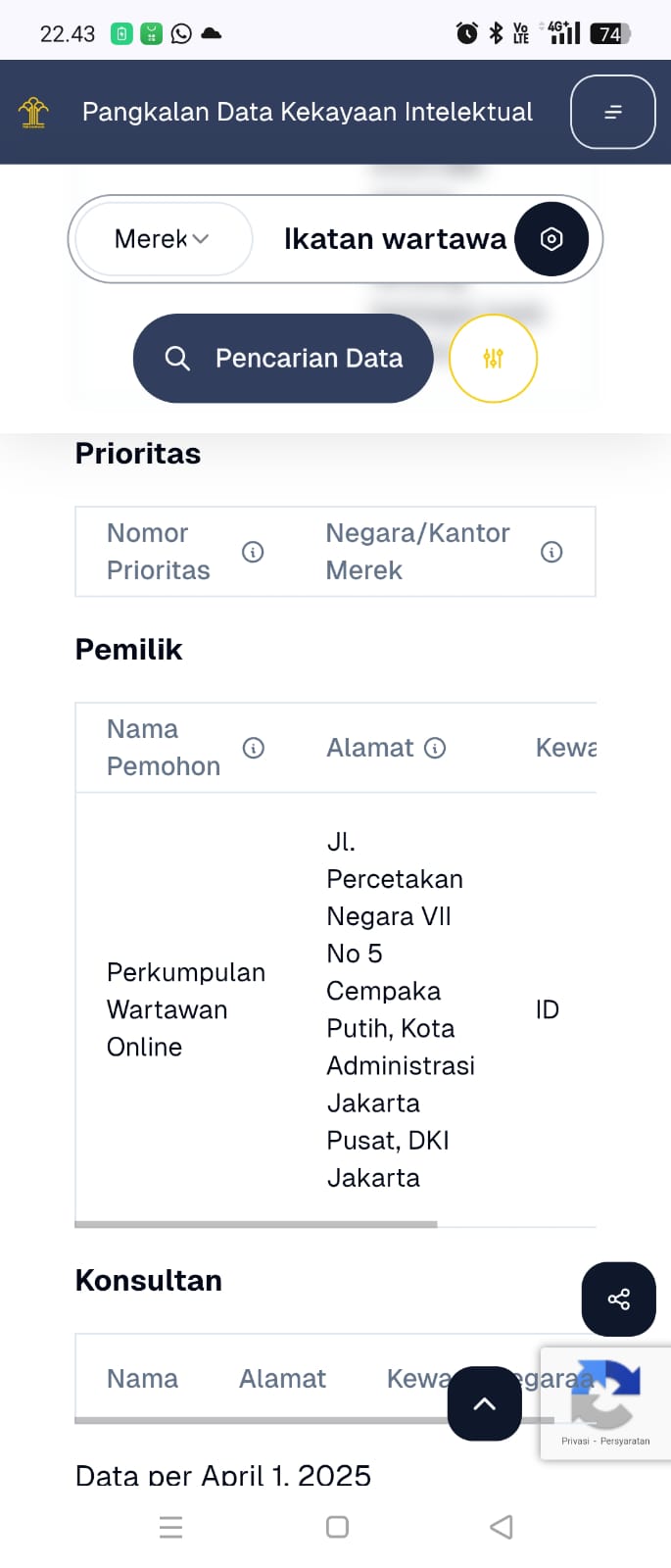Viewport: 671px width, 1568px height.
Task: Open the yellow filter sliders button
Action: point(493,359)
